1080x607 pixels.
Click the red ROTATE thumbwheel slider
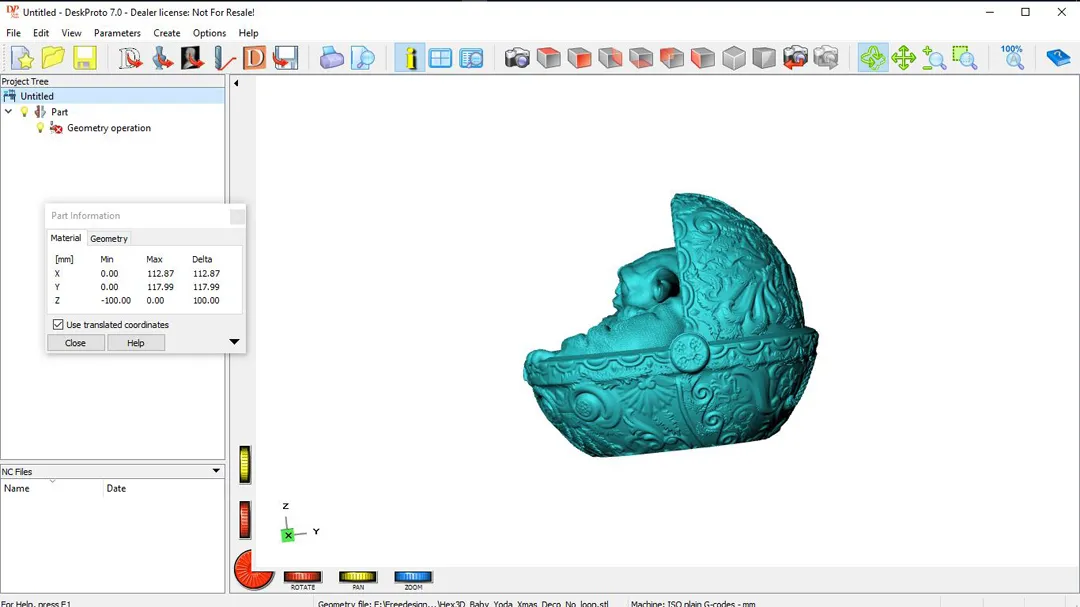pos(302,576)
